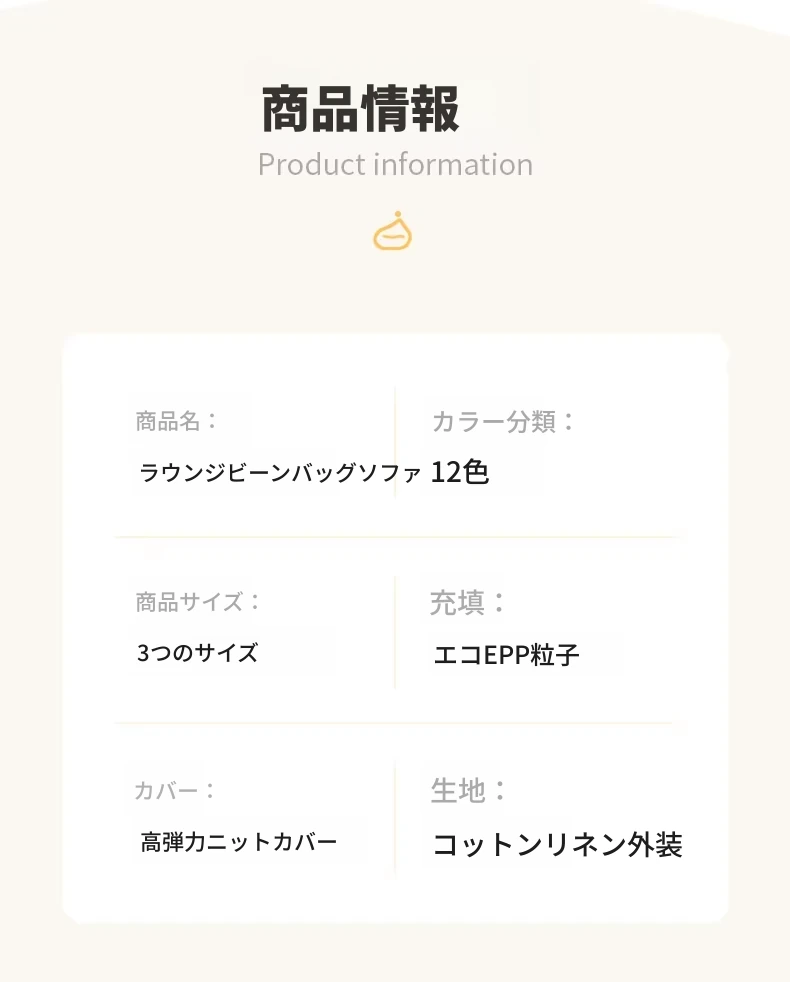This screenshot has width=790, height=982.
Task: Click the ラウンジビーンバッグソファ product name value
Action: 280,472
